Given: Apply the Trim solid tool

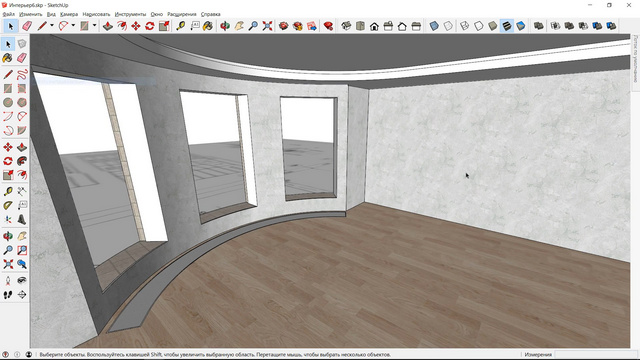Looking at the screenshot, I should click(597, 26).
